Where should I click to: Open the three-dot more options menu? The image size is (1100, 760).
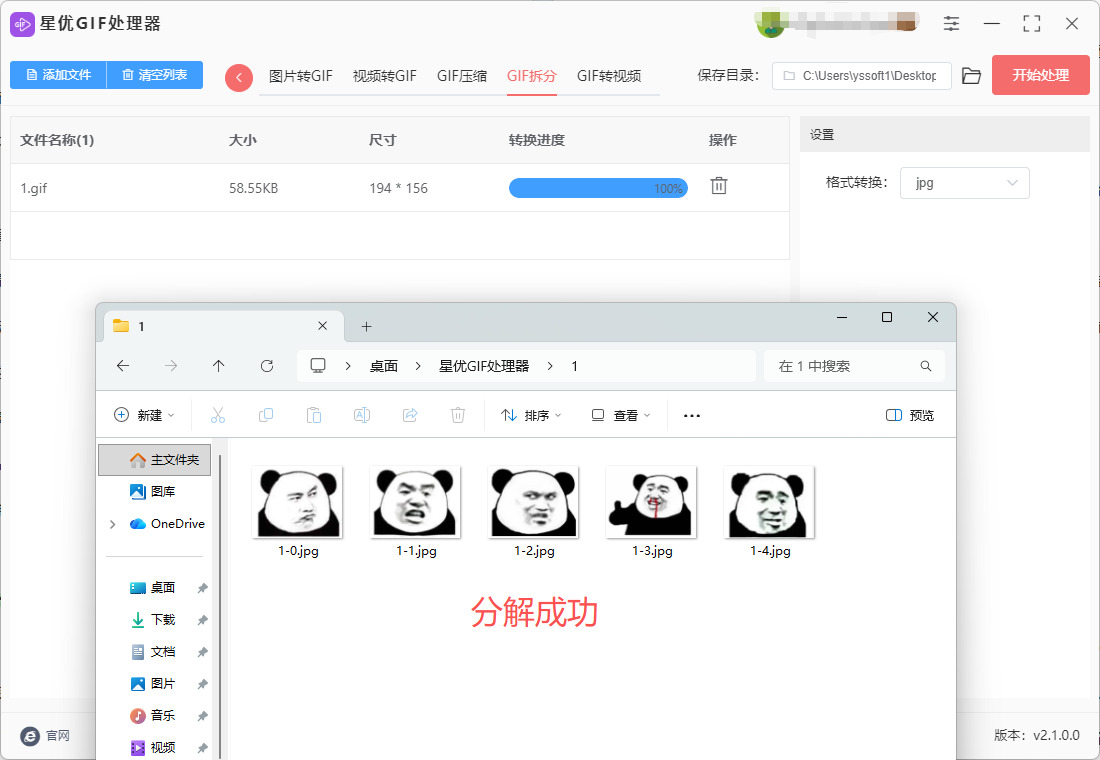coord(692,415)
